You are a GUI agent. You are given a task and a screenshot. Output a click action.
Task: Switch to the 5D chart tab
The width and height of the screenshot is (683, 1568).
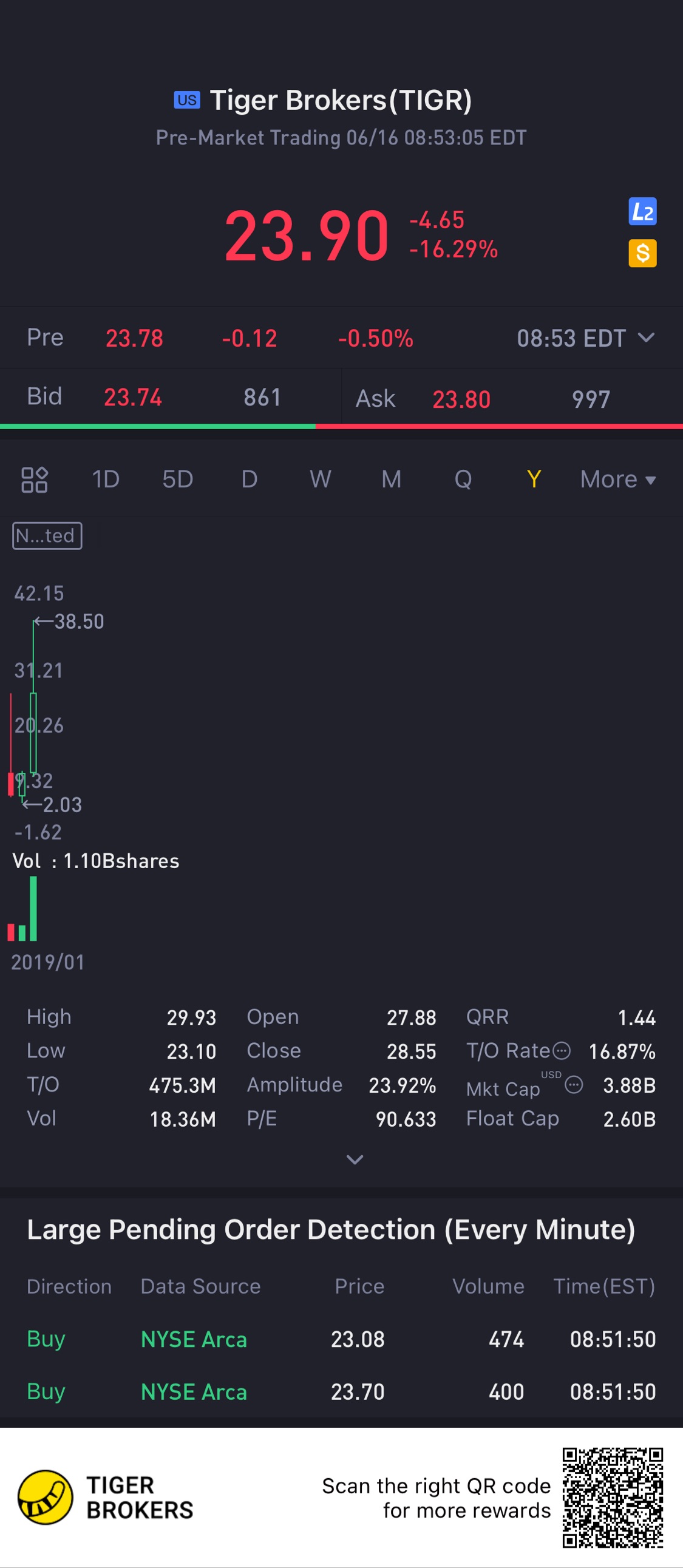(178, 480)
